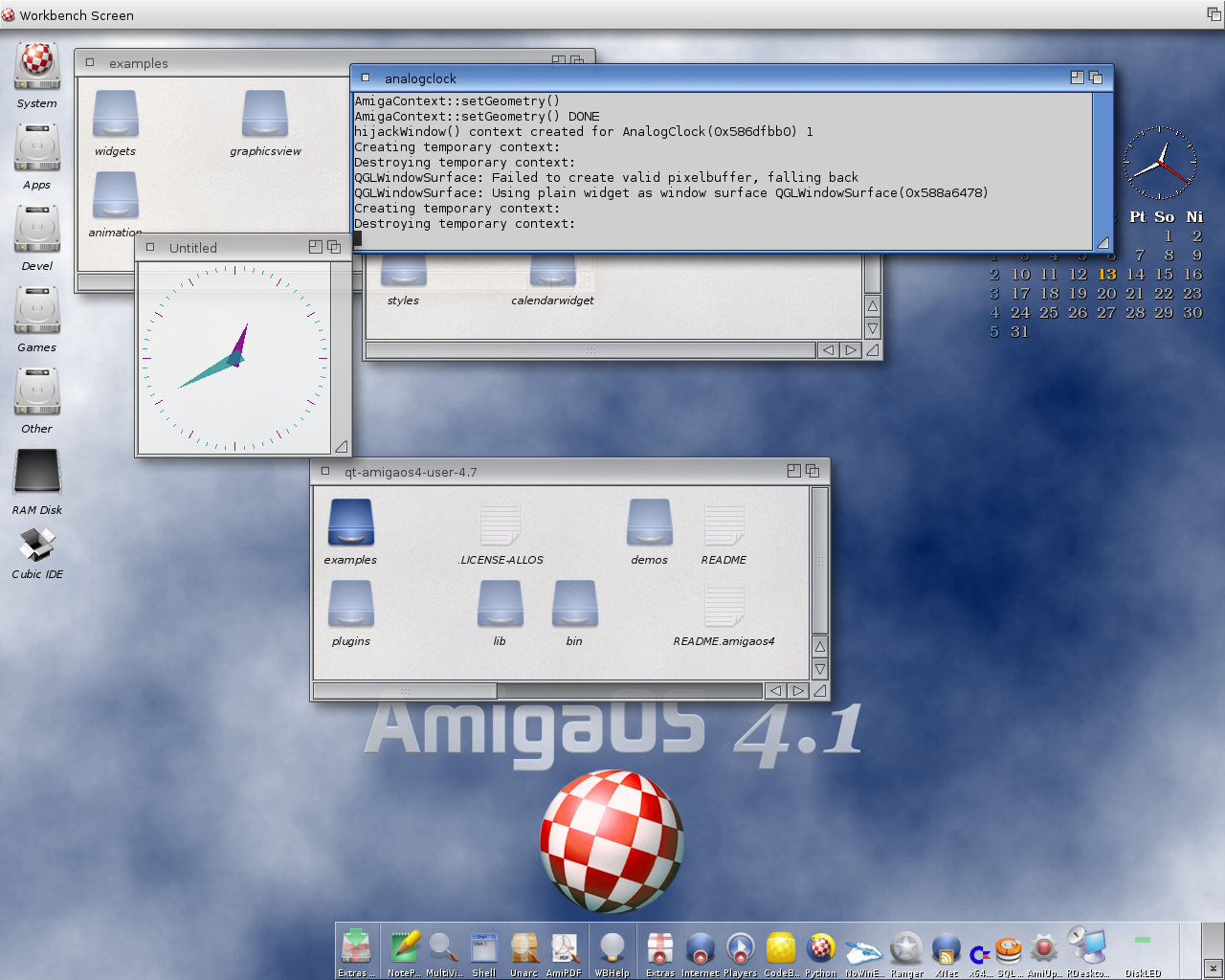Click the analog clock face in Untitled window
1225x980 pixels.
pyautogui.click(x=234, y=358)
